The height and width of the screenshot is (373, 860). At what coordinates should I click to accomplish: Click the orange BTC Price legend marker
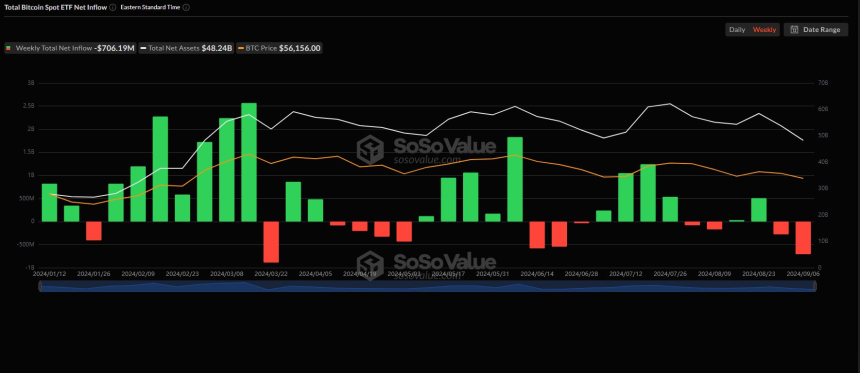pyautogui.click(x=240, y=48)
